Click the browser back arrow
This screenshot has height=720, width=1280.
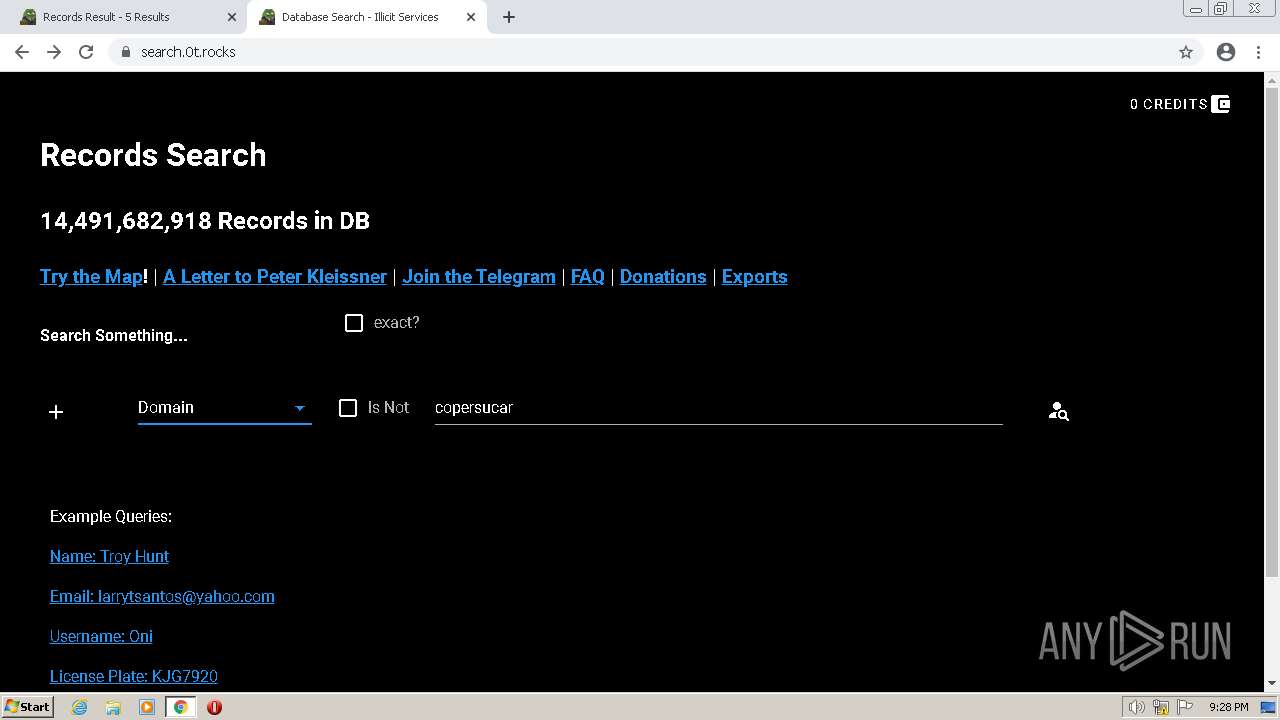pyautogui.click(x=22, y=52)
